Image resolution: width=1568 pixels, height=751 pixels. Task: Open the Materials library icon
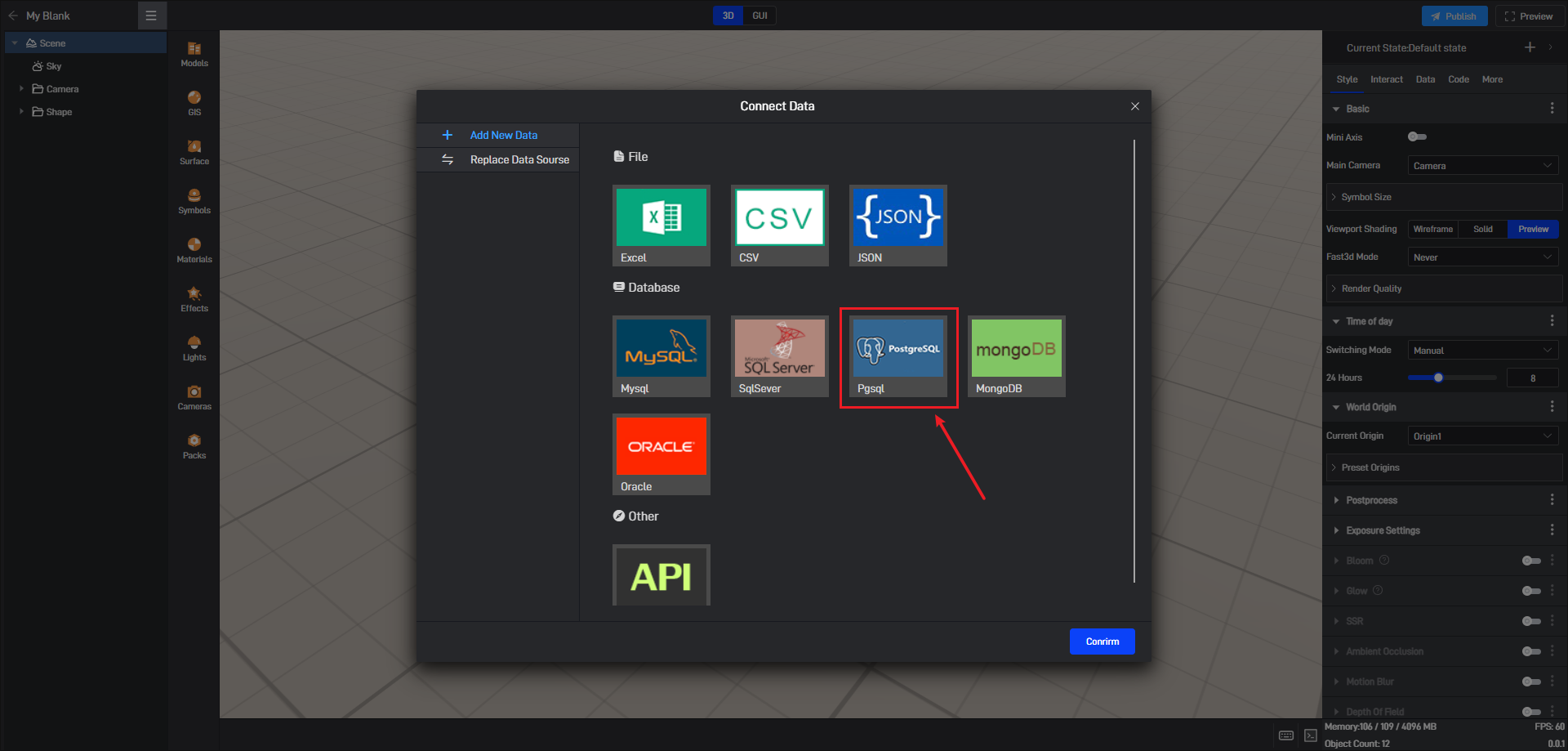(x=194, y=250)
